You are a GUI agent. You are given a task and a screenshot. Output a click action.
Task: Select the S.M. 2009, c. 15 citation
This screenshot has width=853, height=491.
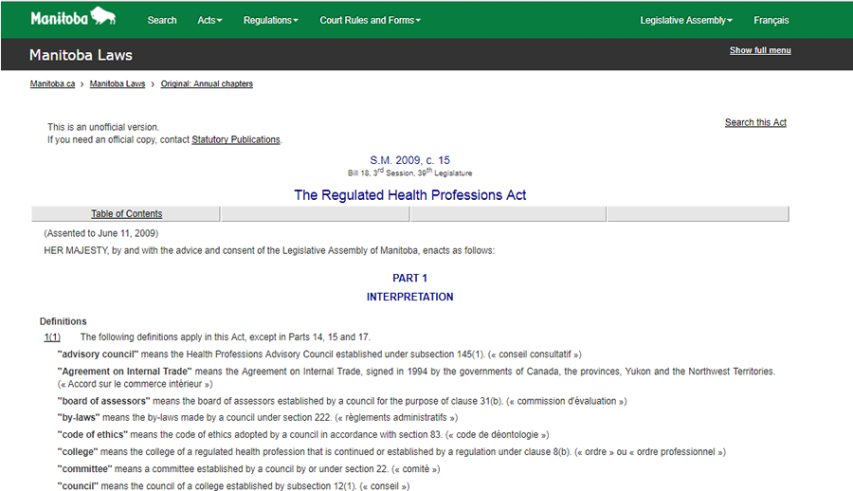point(410,160)
